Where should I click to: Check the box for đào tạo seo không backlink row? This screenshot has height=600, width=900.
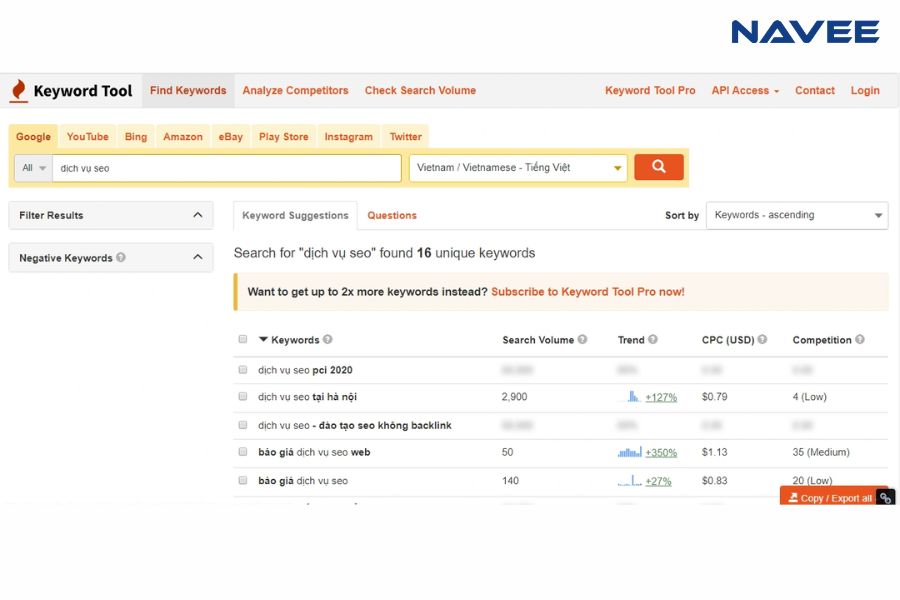pos(243,425)
